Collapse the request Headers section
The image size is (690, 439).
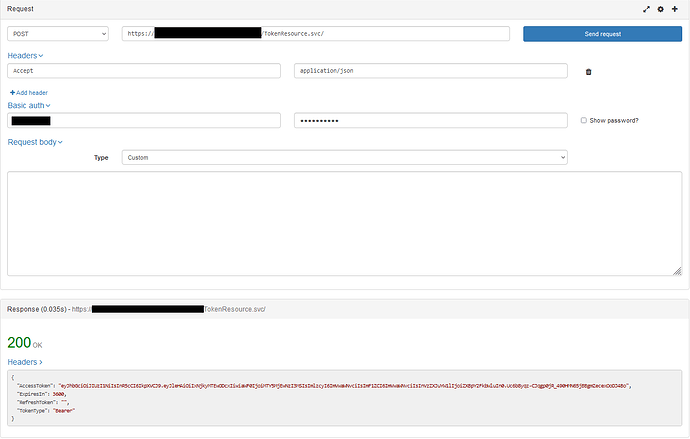25,56
